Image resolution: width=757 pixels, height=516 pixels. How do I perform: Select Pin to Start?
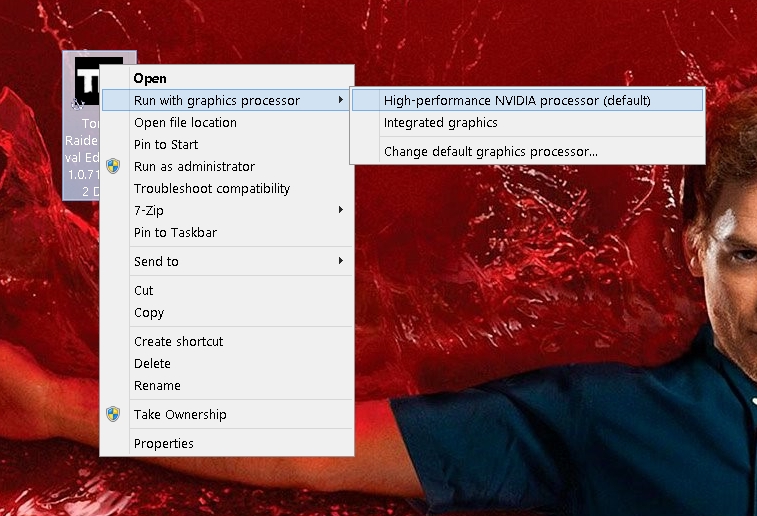[227, 144]
